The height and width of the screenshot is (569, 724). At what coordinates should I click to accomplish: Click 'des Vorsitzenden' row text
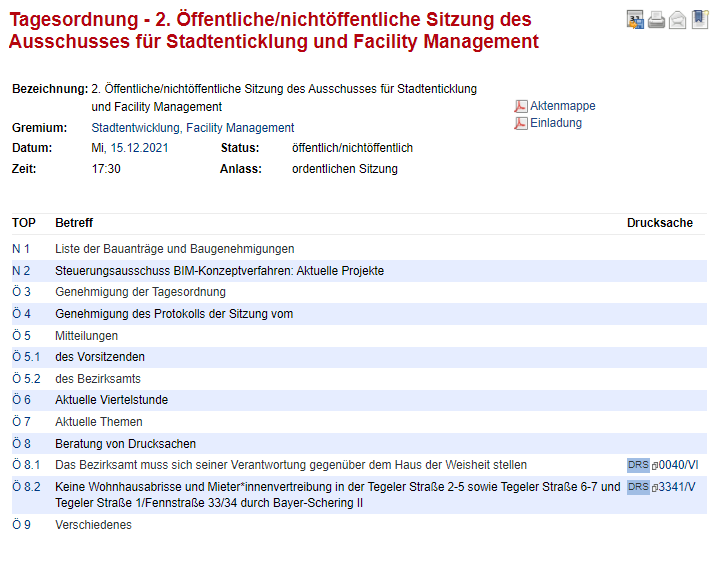(100, 357)
